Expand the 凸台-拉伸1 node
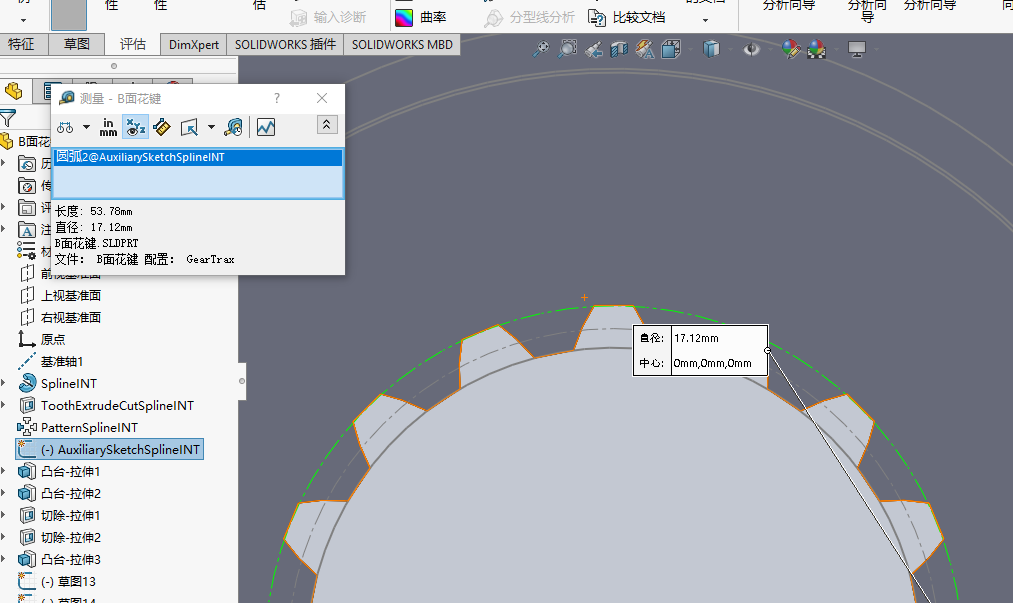Viewport: 1013px width, 603px height. click(4, 471)
